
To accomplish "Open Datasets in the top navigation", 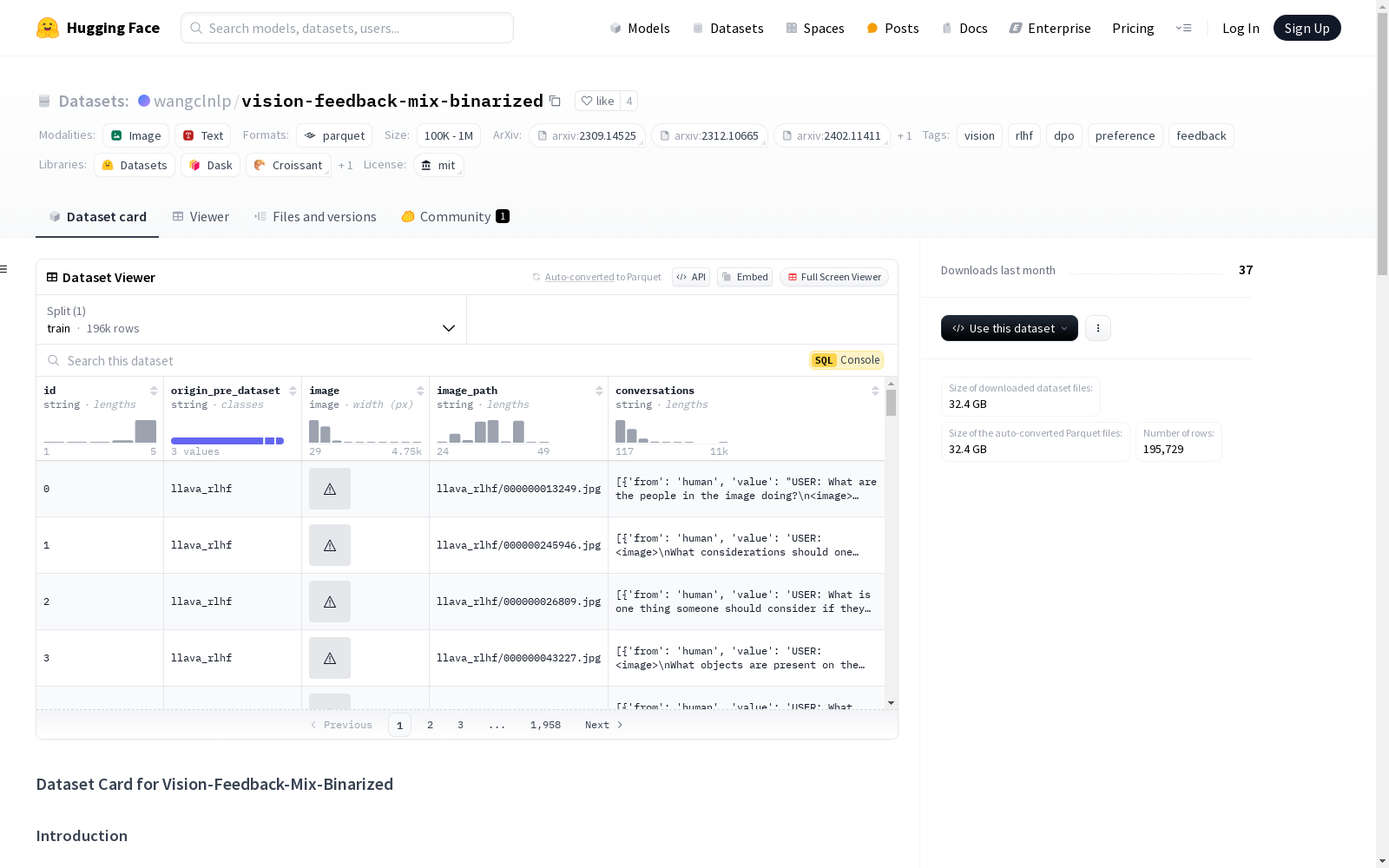I will (727, 28).
